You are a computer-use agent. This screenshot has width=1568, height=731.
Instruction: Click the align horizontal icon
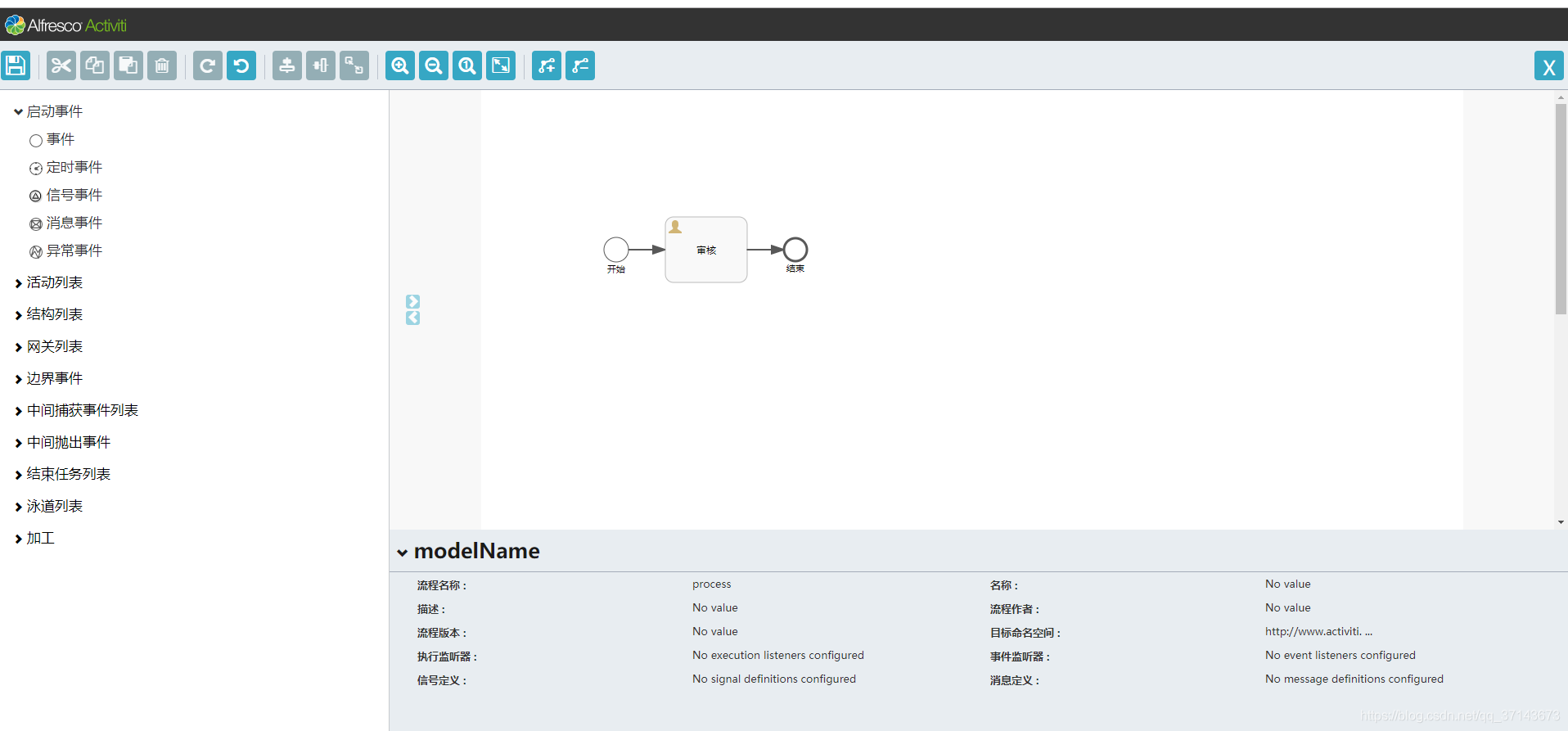(x=321, y=65)
